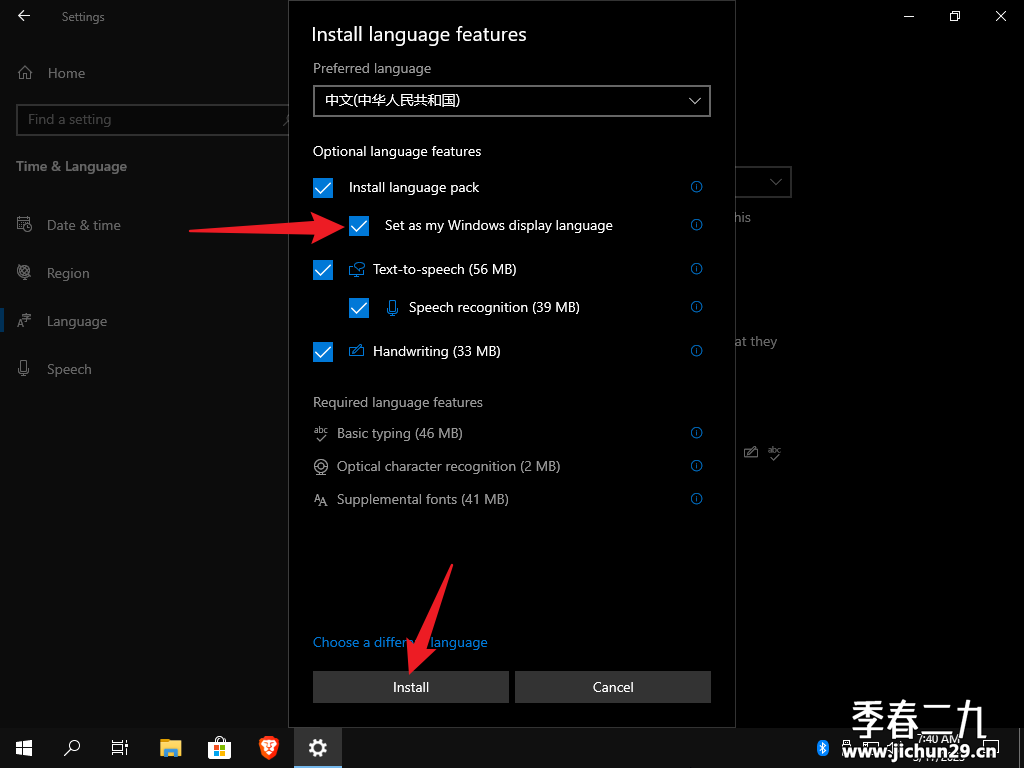Click info icon next to Handwriting
The width and height of the screenshot is (1024, 768).
pyautogui.click(x=696, y=351)
